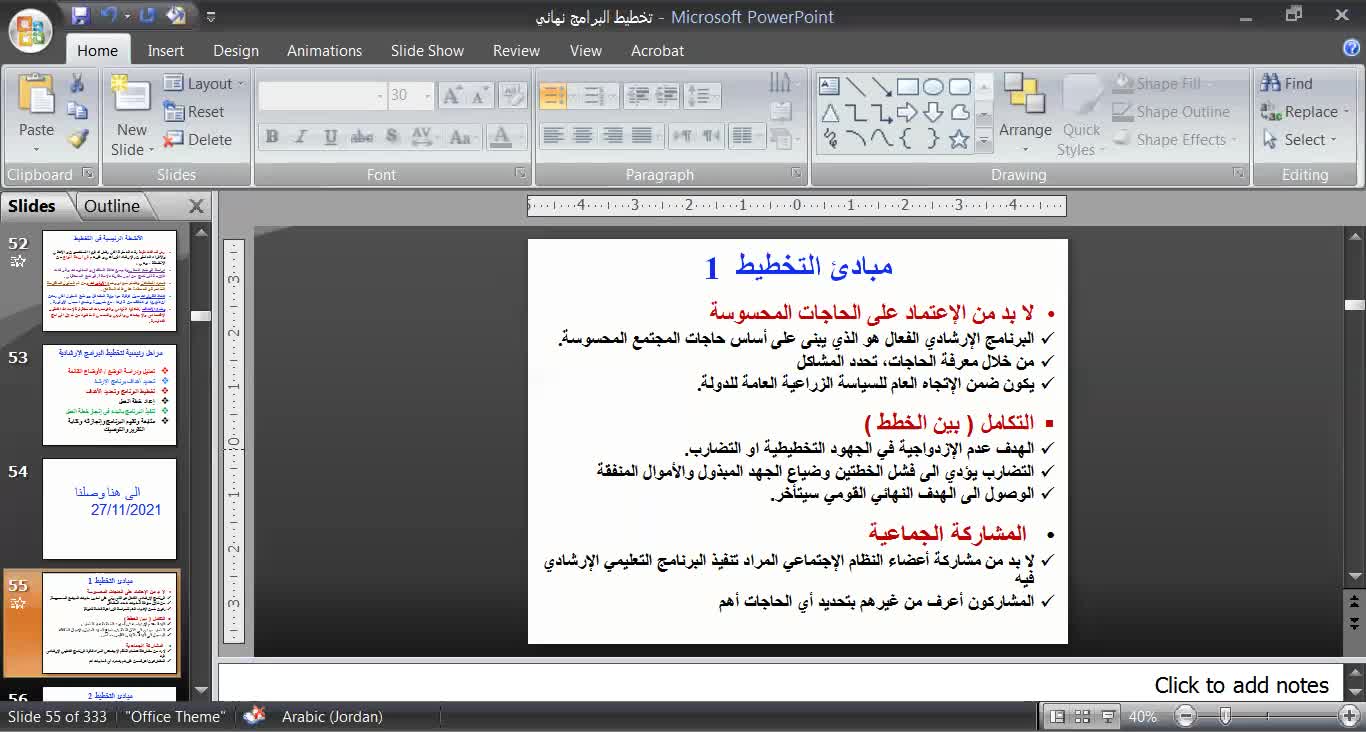
Task: Click spell-check icon in status bar
Action: coord(255,716)
